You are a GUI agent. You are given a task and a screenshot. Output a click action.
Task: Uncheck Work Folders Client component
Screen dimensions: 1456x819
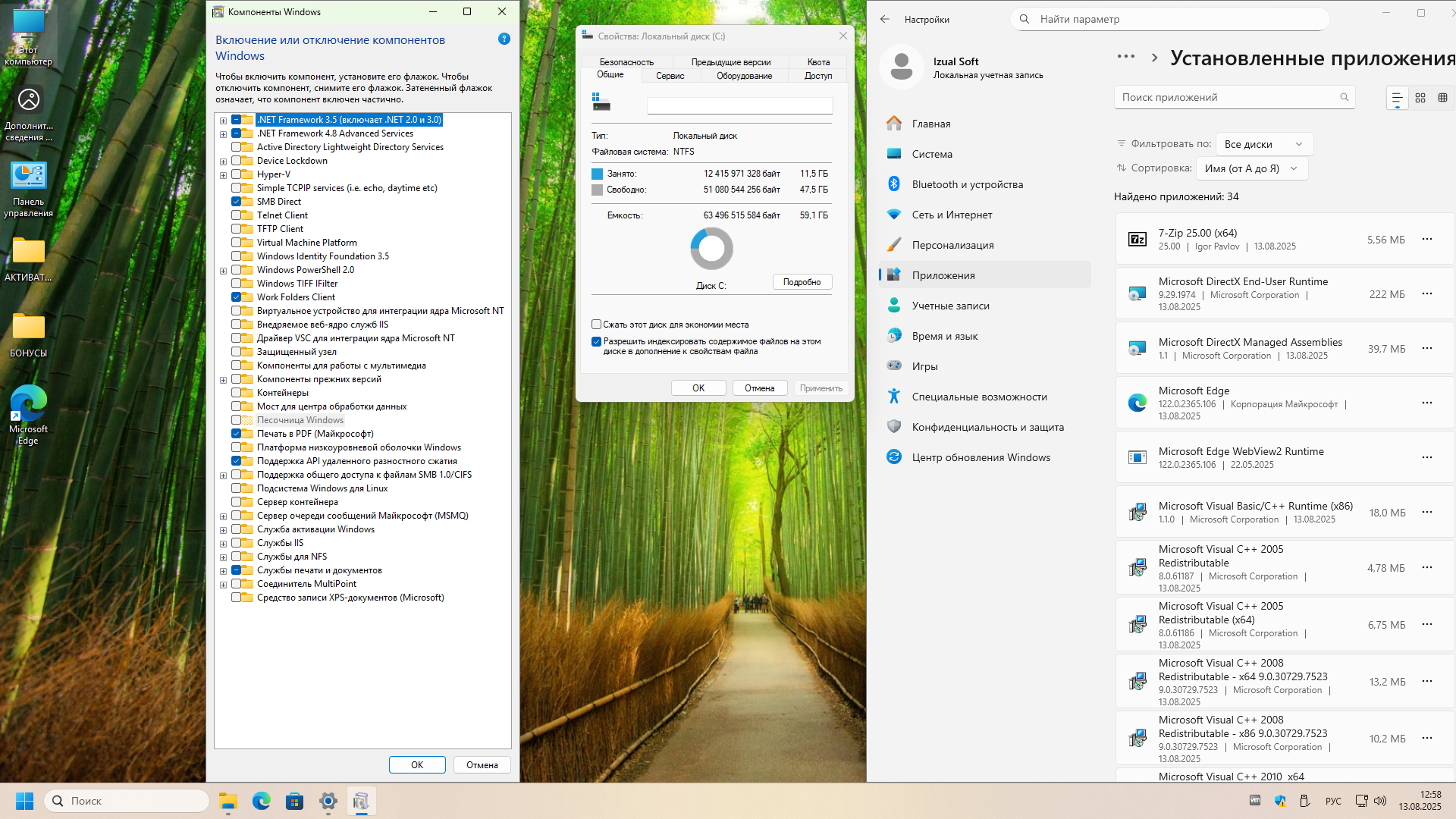(236, 297)
